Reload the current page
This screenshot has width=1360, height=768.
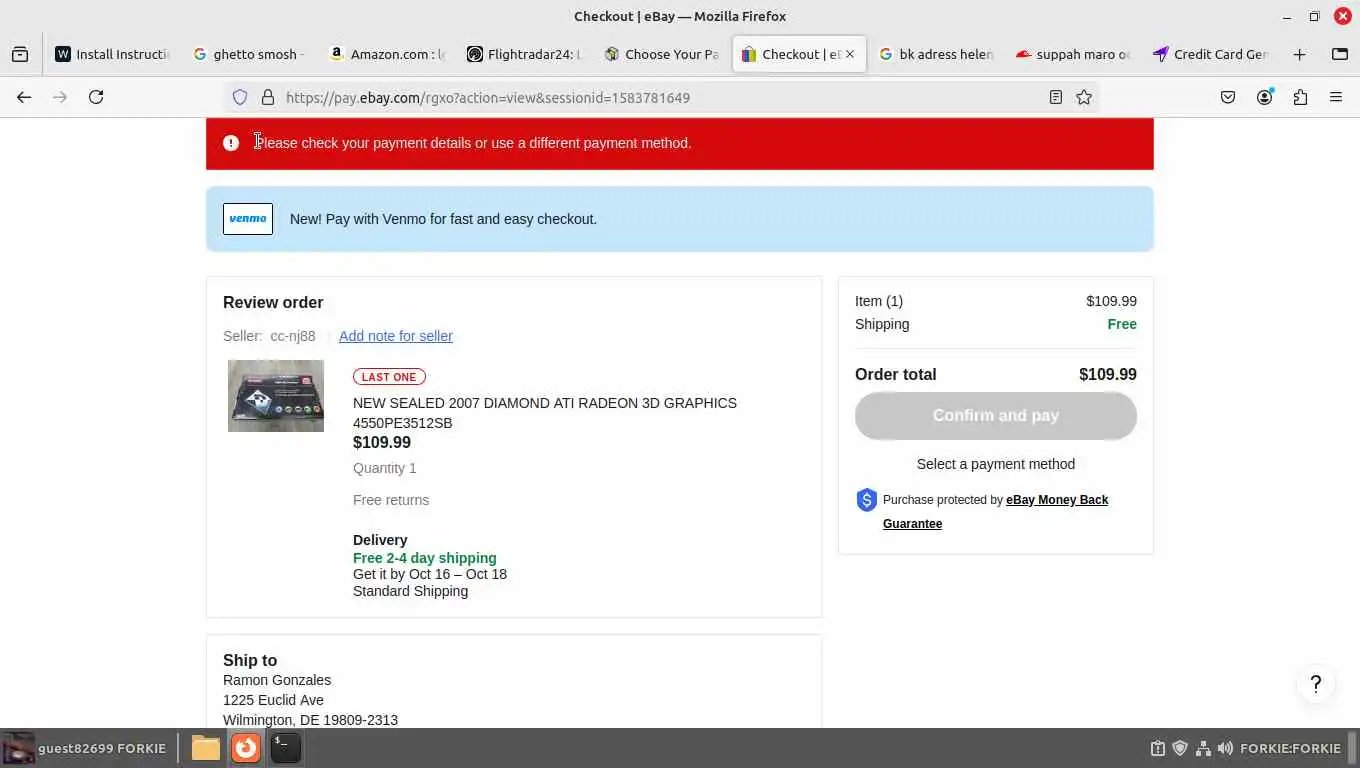click(x=96, y=97)
